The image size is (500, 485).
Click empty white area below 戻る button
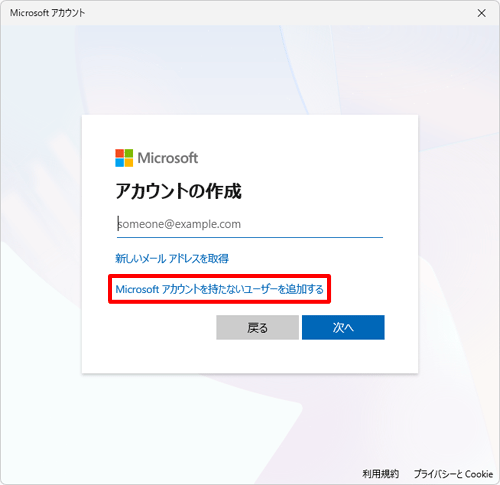click(257, 356)
